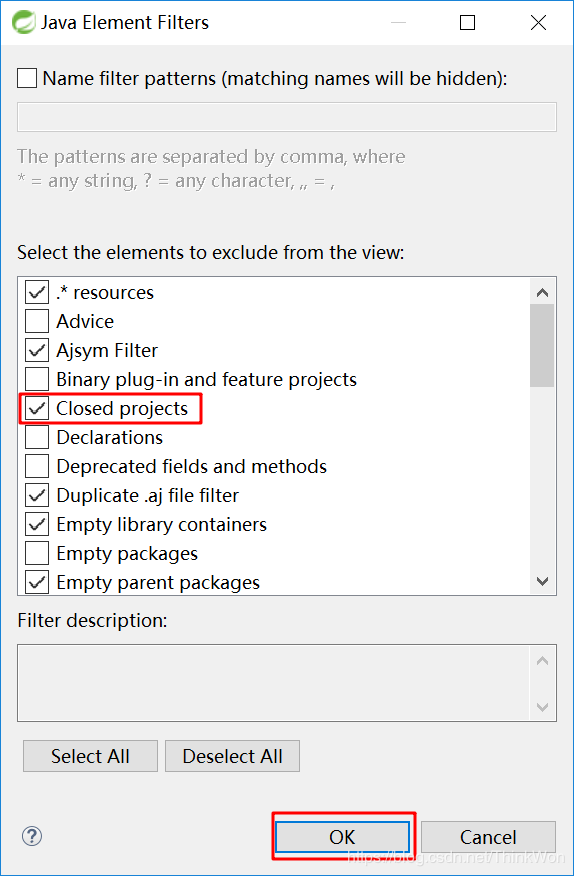Click the Select All button
574x876 pixels.
[x=90, y=756]
